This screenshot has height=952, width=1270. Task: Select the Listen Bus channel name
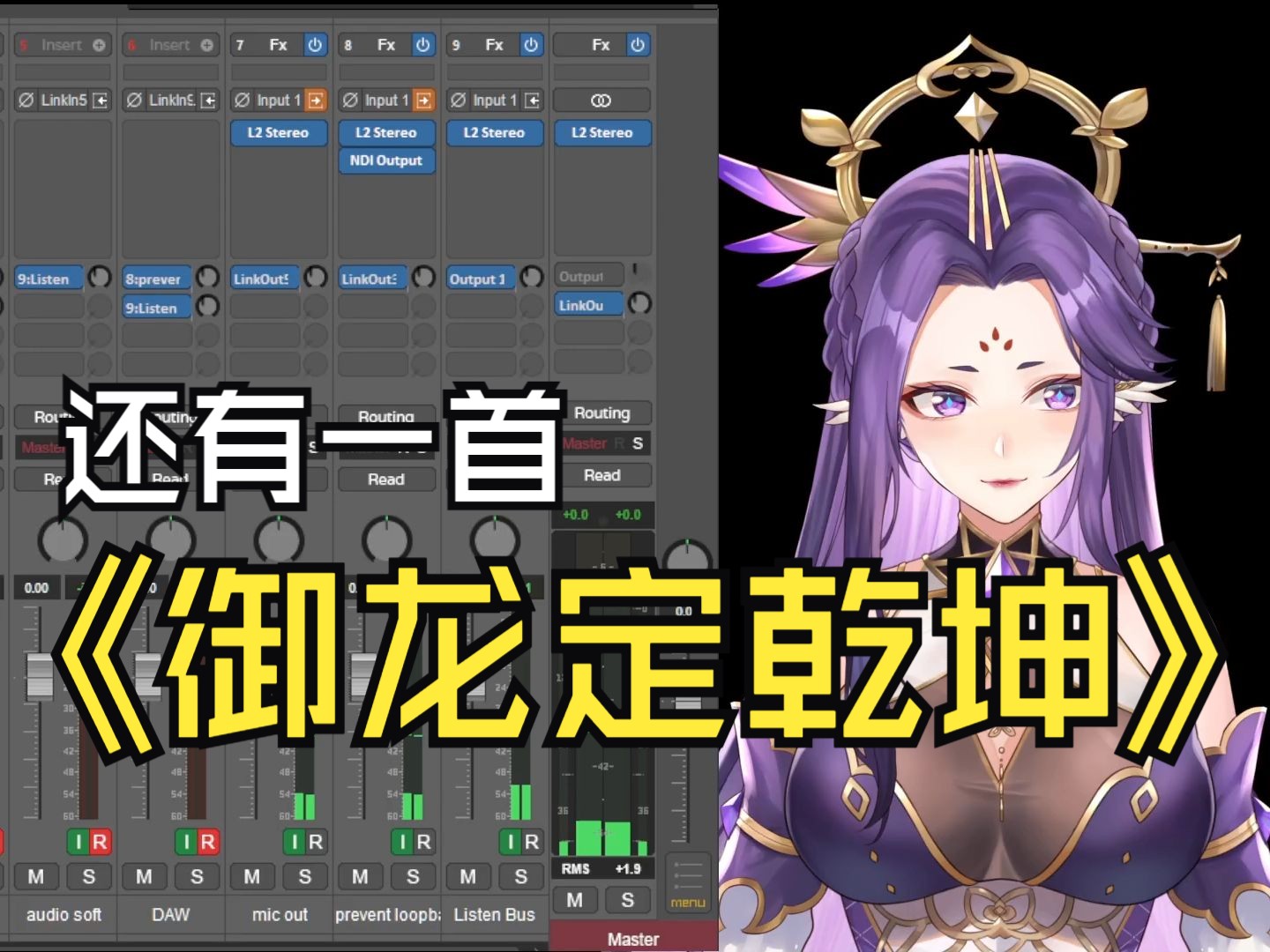[x=495, y=915]
